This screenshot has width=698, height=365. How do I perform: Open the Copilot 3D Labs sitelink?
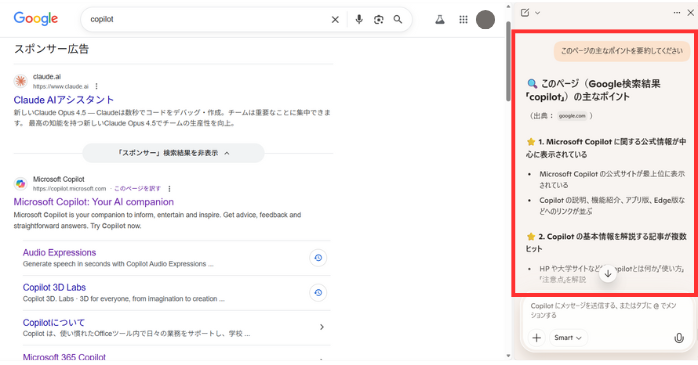click(54, 288)
